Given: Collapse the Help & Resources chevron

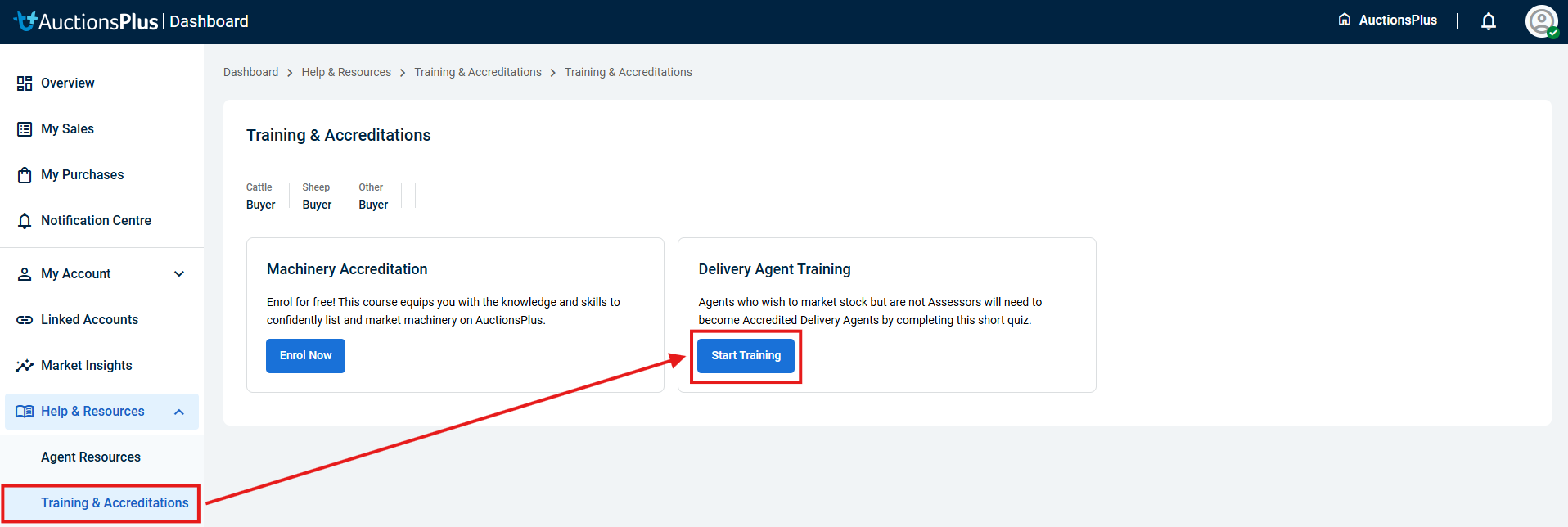Looking at the screenshot, I should [x=179, y=412].
